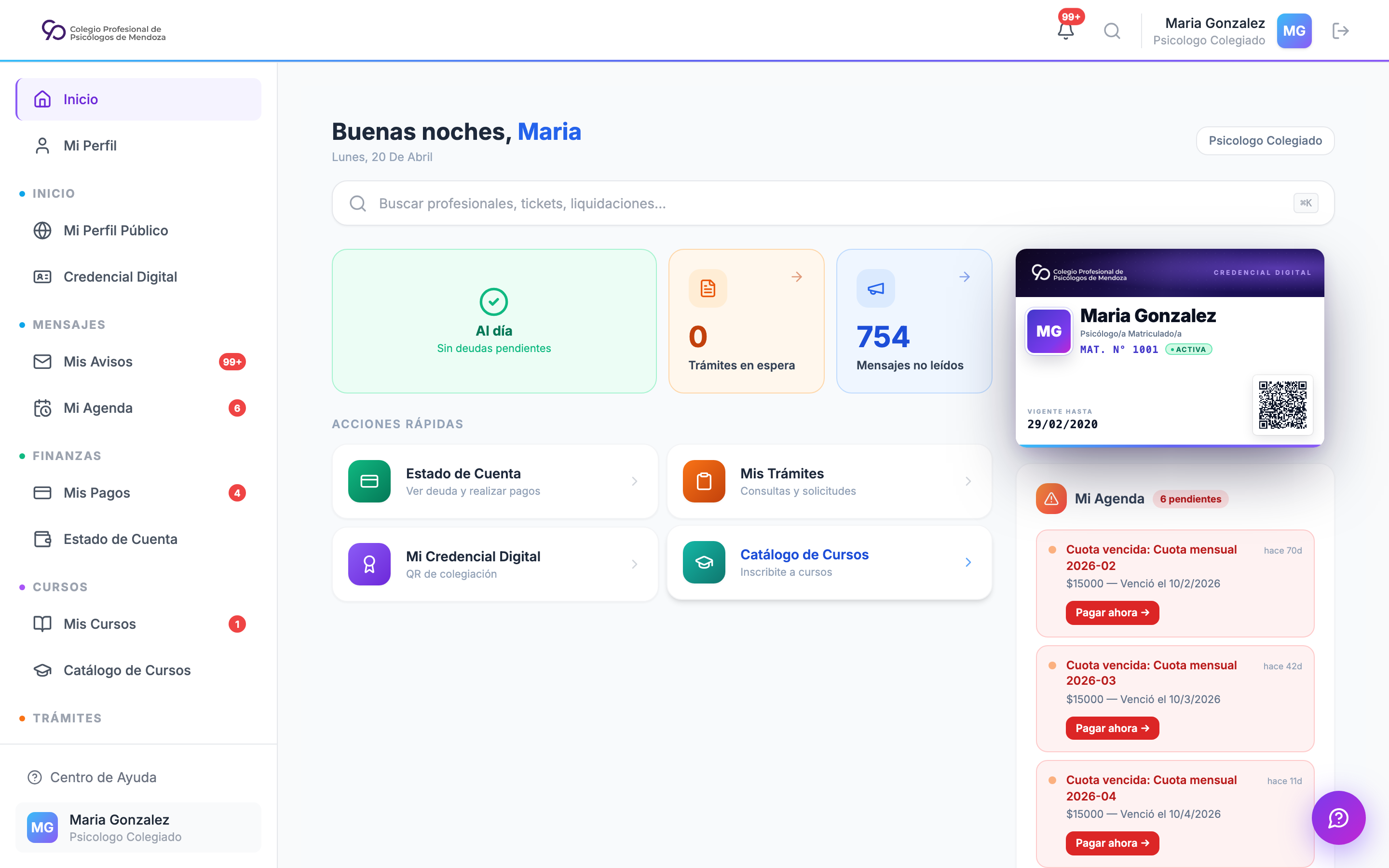The height and width of the screenshot is (868, 1389).
Task: Click the megaphone icon on Mensajes no leídos card
Action: click(875, 288)
